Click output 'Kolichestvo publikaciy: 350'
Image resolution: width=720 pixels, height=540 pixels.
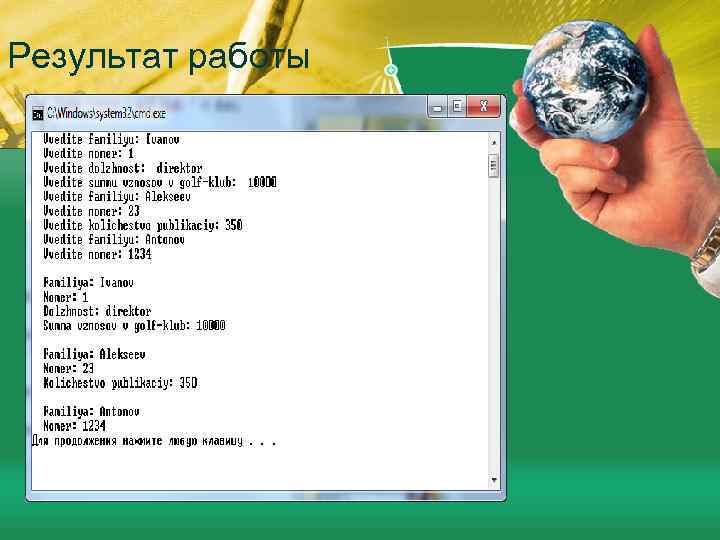120,383
